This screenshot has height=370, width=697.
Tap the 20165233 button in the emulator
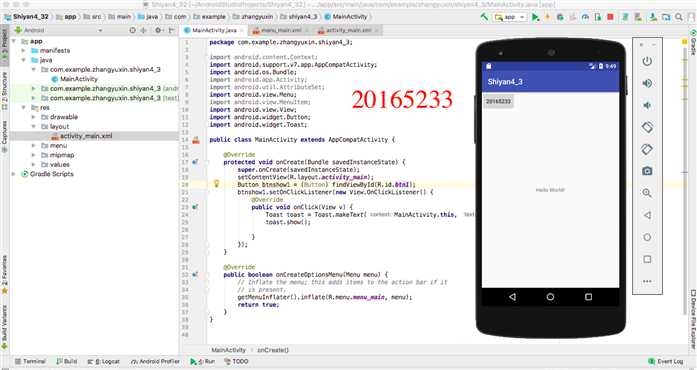tap(499, 101)
